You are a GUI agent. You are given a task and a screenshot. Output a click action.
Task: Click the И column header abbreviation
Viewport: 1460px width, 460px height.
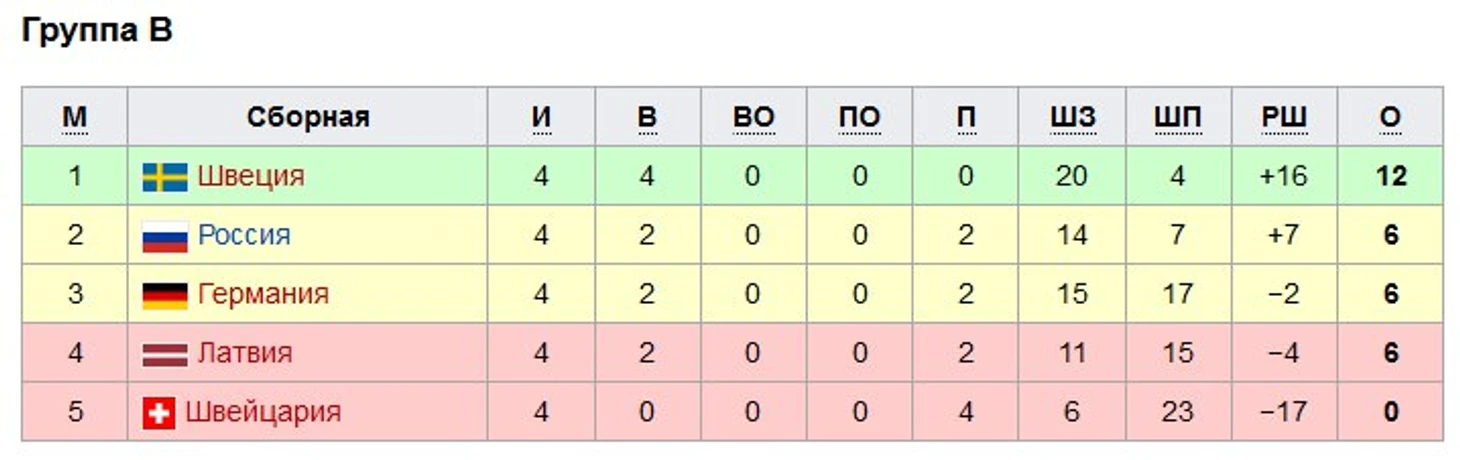(x=541, y=117)
